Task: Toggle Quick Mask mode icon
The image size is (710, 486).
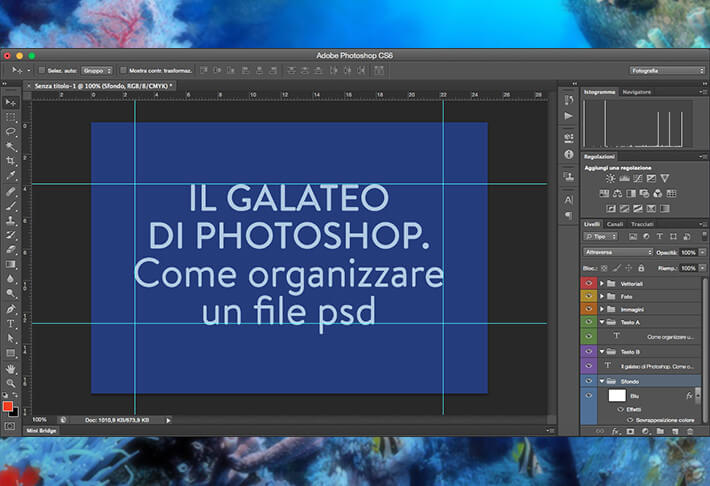Action: [x=10, y=427]
